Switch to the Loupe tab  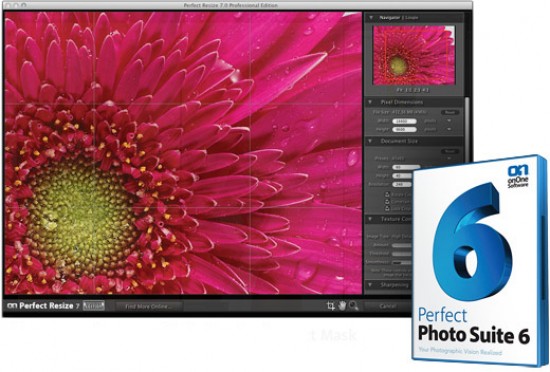pyautogui.click(x=411, y=17)
